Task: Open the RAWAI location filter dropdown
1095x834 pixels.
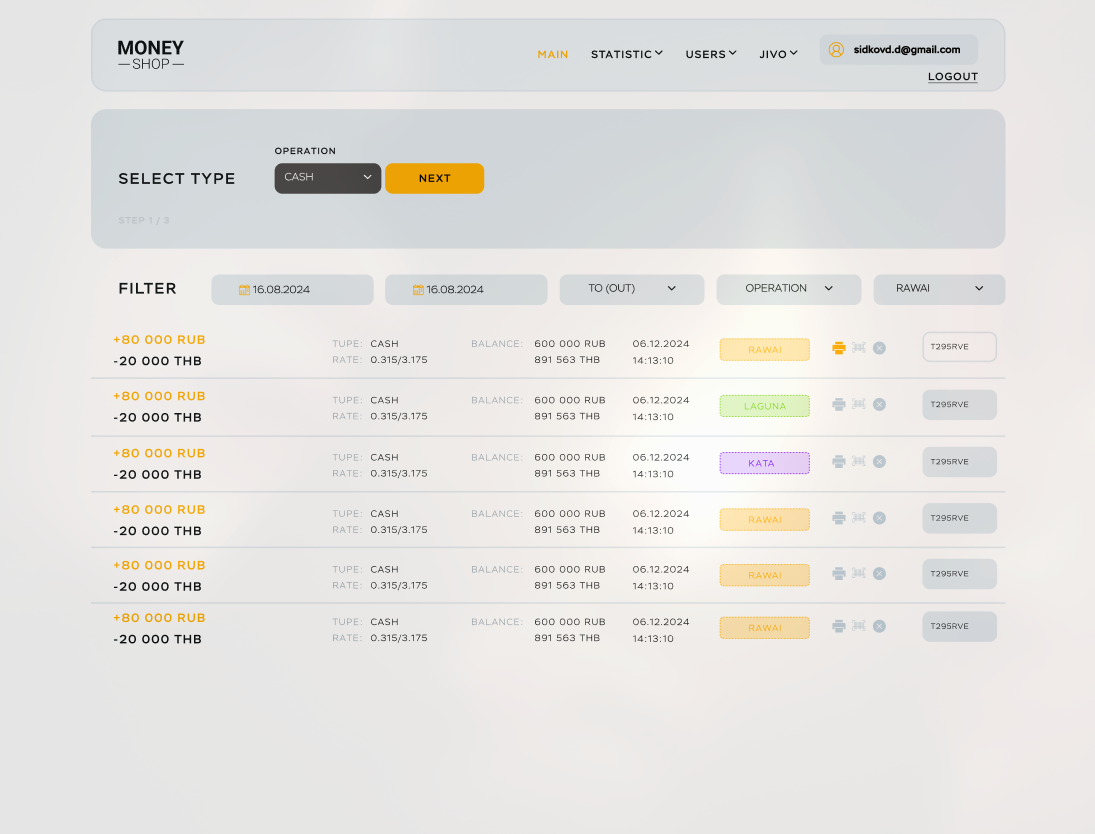Action: pos(938,288)
